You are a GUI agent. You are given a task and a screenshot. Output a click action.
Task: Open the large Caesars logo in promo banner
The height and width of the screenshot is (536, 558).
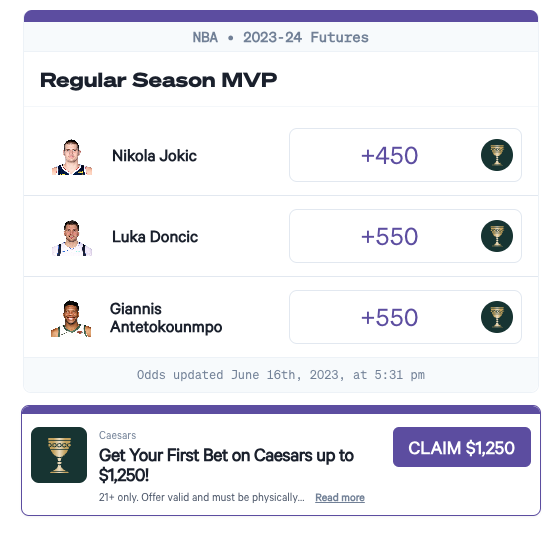click(x=59, y=455)
